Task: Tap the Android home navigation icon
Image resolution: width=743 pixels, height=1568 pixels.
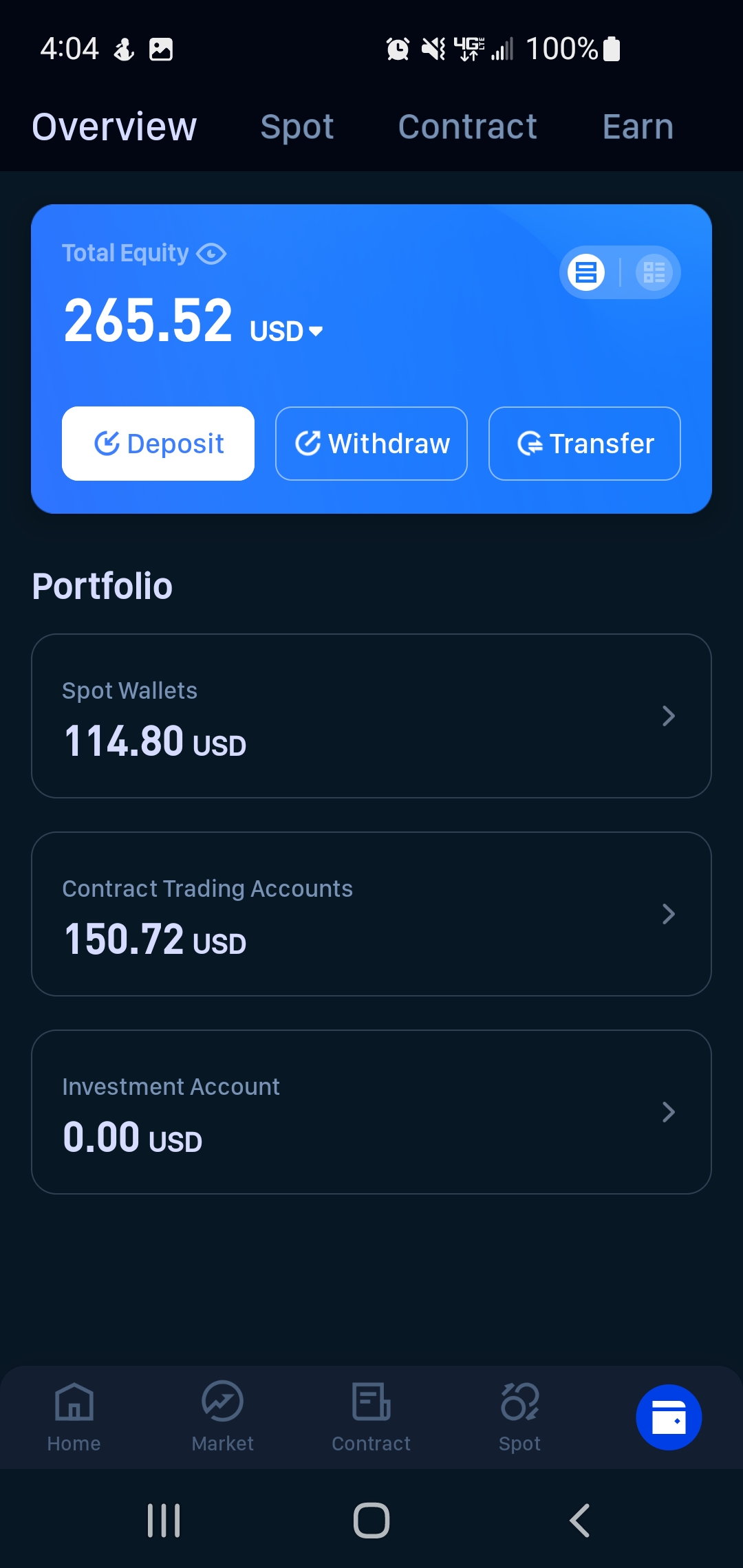Action: tap(371, 1520)
